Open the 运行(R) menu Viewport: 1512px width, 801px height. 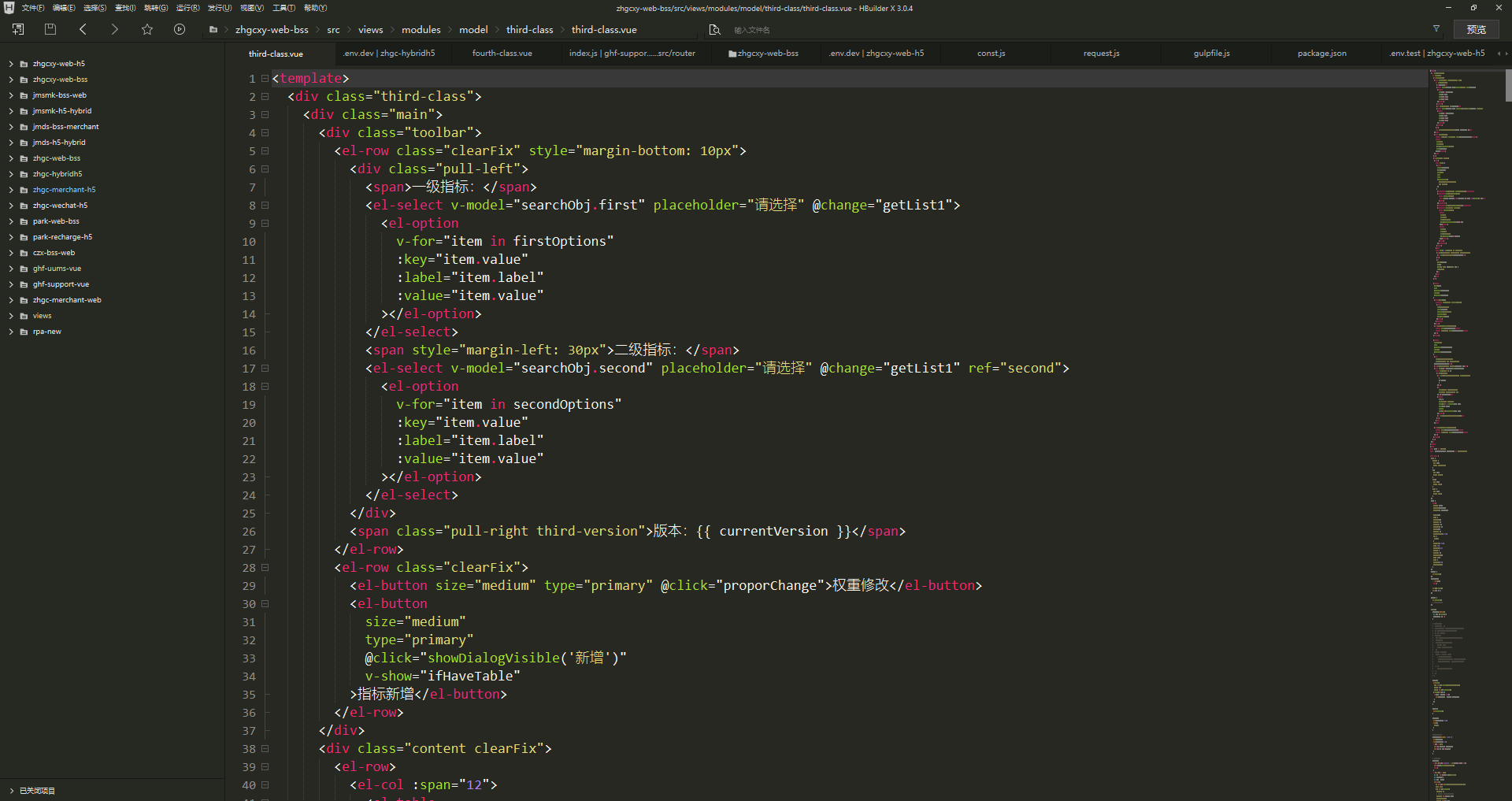(x=187, y=8)
